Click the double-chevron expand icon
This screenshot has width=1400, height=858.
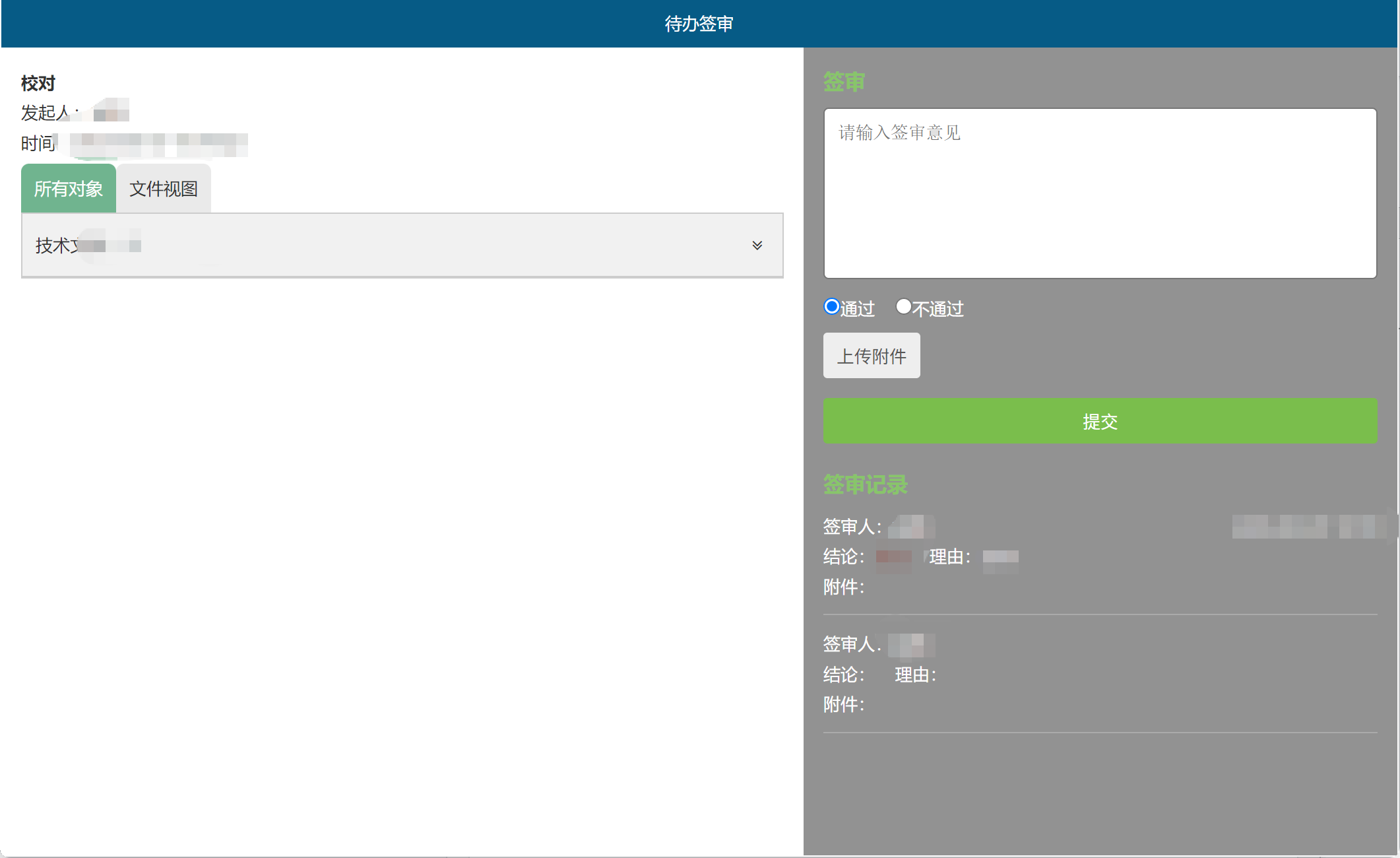757,246
